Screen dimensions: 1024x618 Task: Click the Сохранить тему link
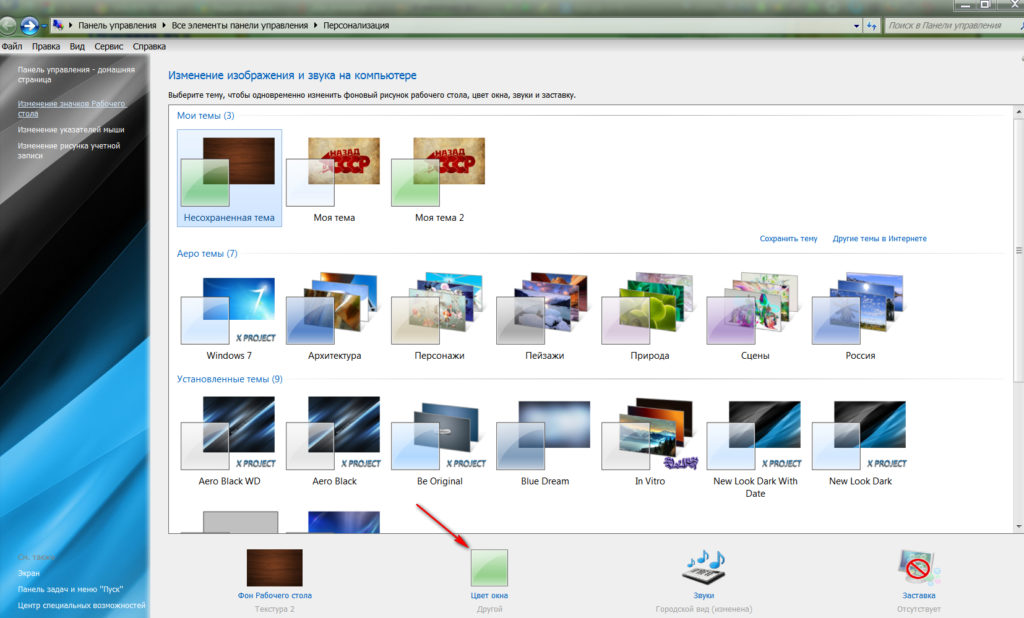coord(789,238)
